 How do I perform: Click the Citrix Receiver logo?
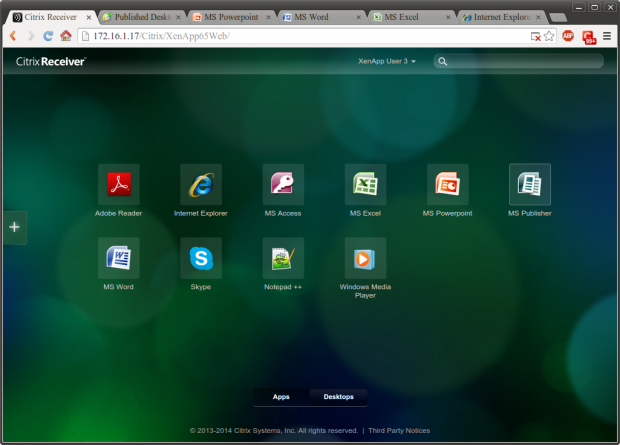click(x=51, y=61)
